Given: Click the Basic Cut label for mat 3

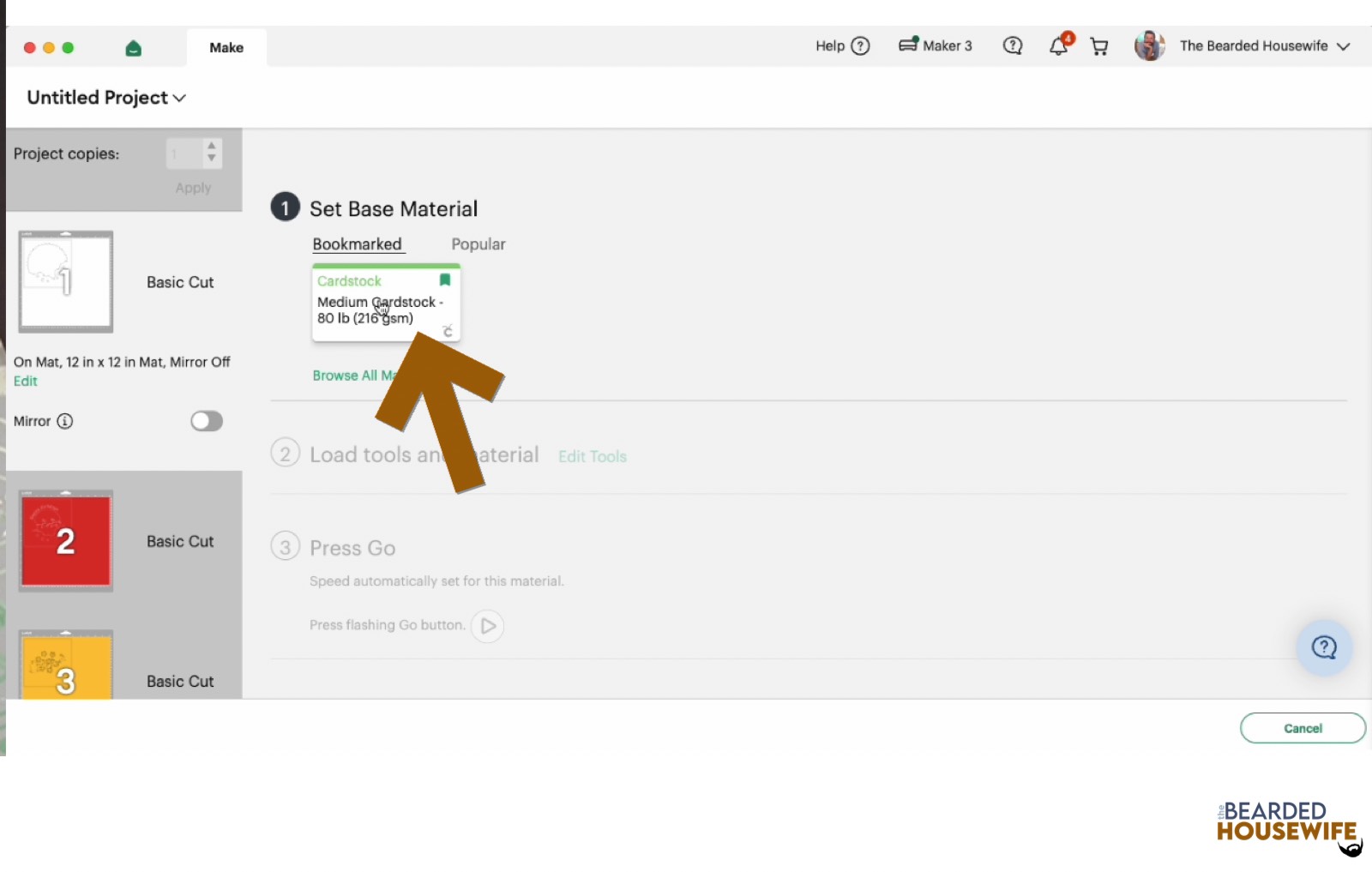Looking at the screenshot, I should [x=180, y=682].
